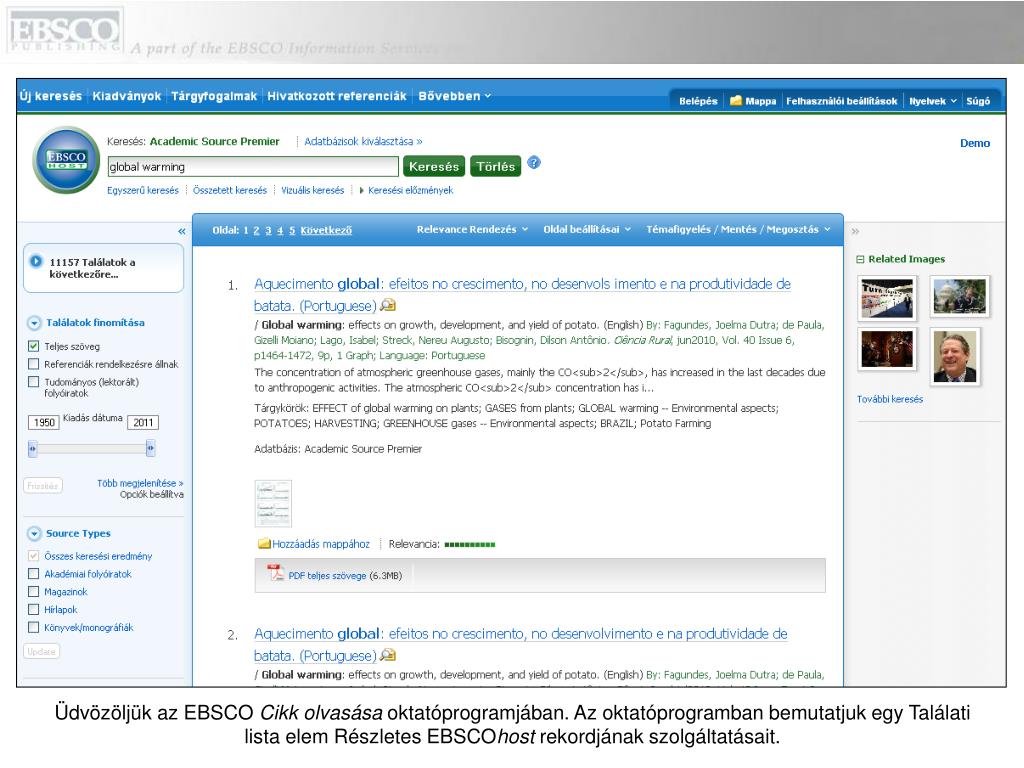The image size is (1024, 768).
Task: Click the preview magnifier icon beside result 1 title
Action: (x=388, y=305)
